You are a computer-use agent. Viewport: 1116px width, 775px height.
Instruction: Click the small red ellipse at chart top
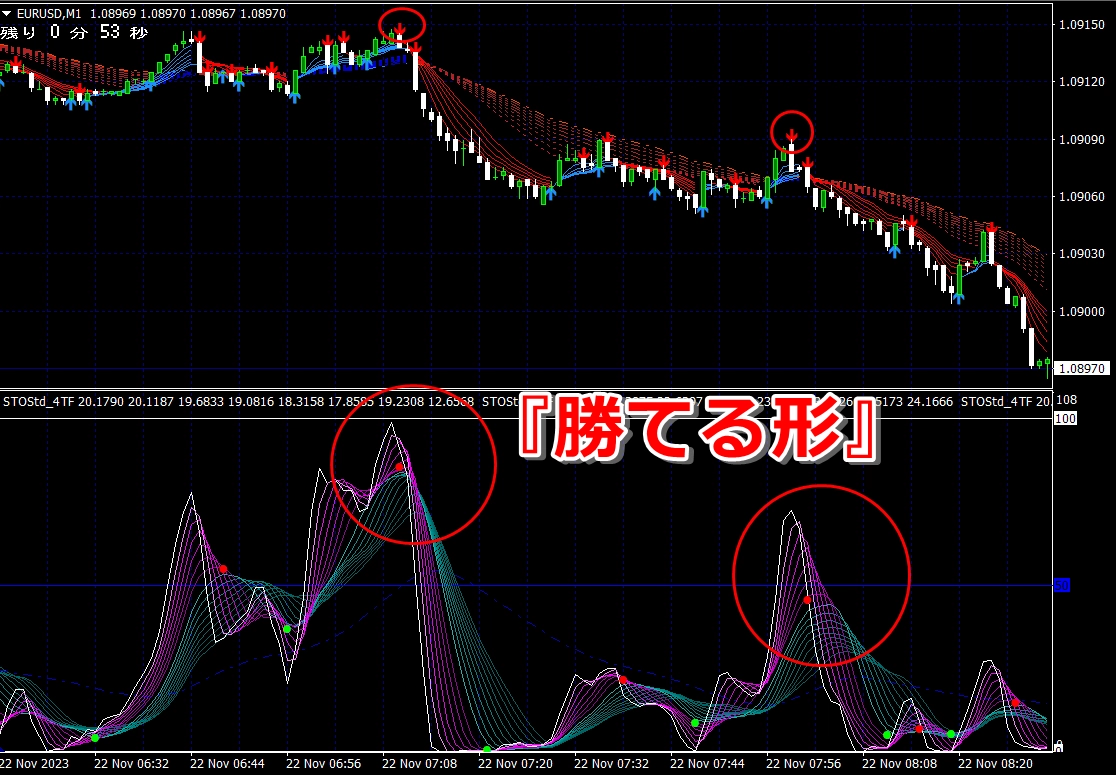pos(402,26)
